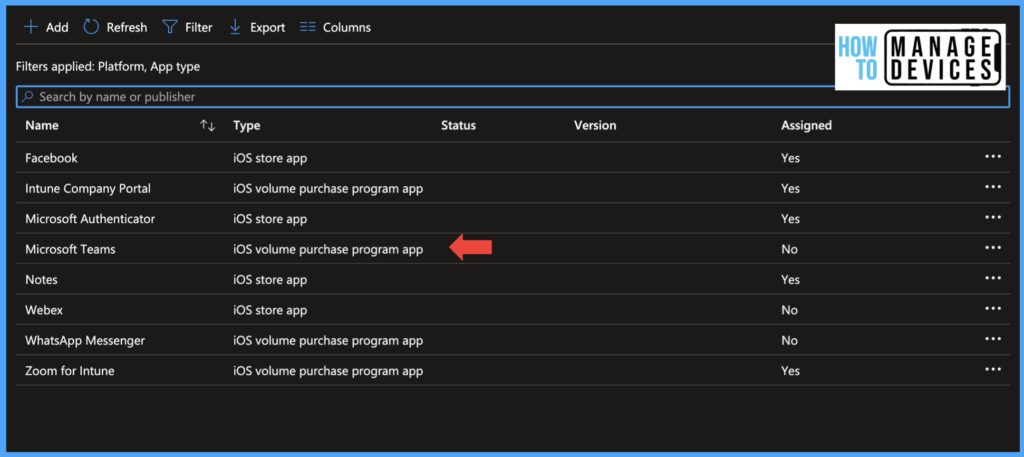The height and width of the screenshot is (457, 1024).
Task: Click Notes' iOS store app type
Action: coord(270,279)
